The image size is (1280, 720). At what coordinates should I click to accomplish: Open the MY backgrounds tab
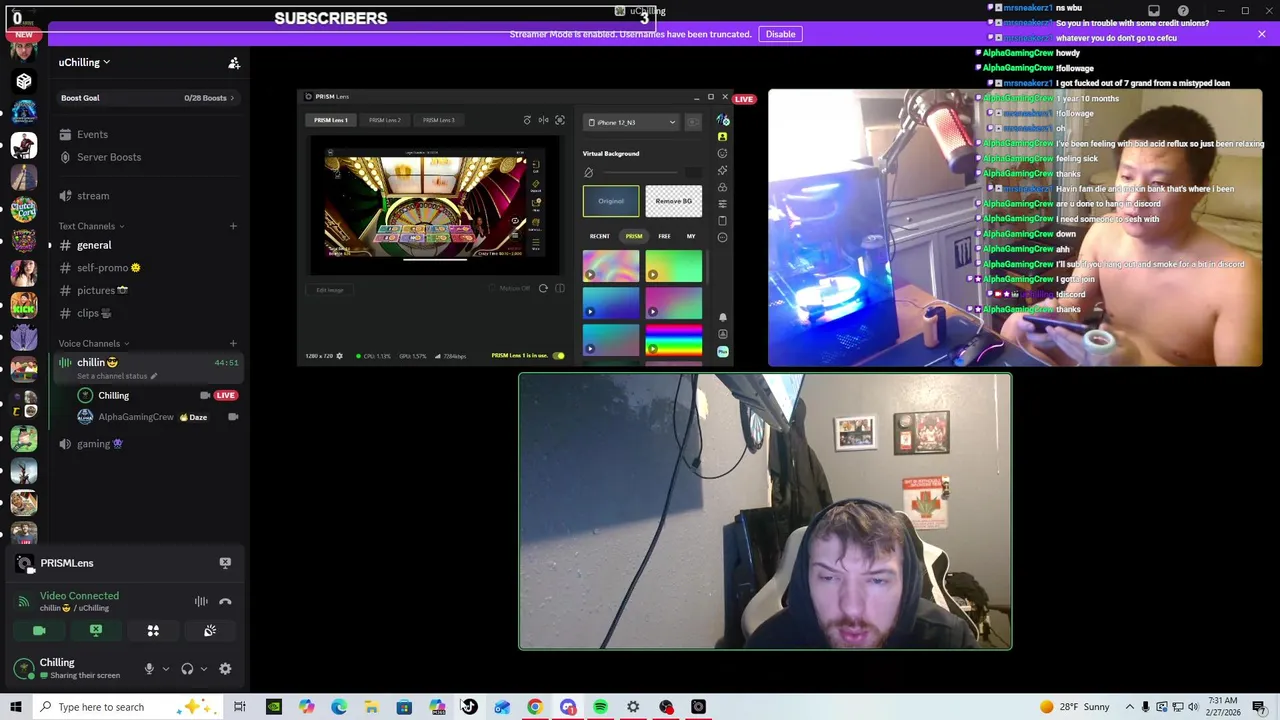(691, 236)
